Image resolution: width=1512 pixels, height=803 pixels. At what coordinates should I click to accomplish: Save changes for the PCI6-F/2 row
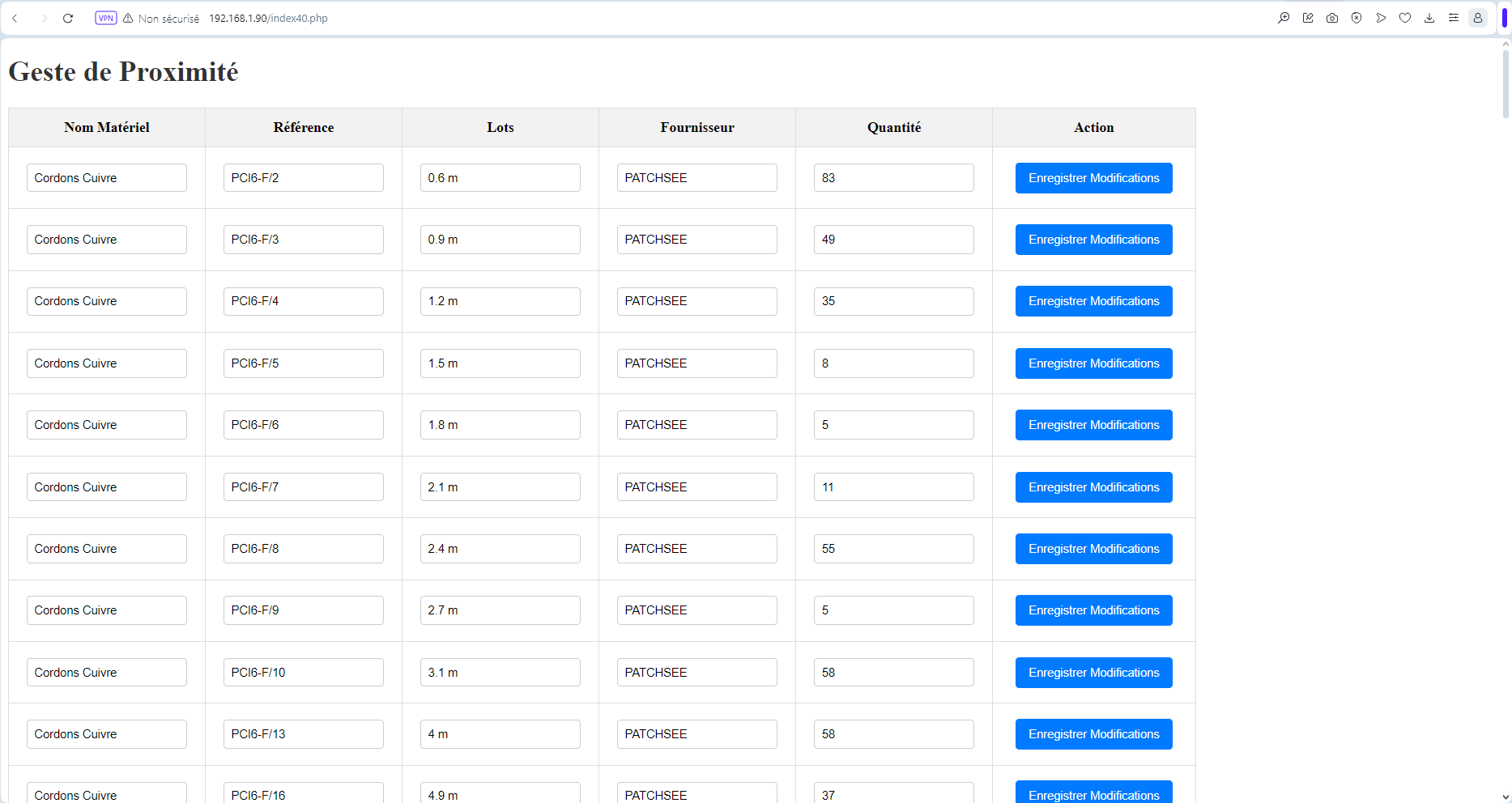click(x=1093, y=178)
